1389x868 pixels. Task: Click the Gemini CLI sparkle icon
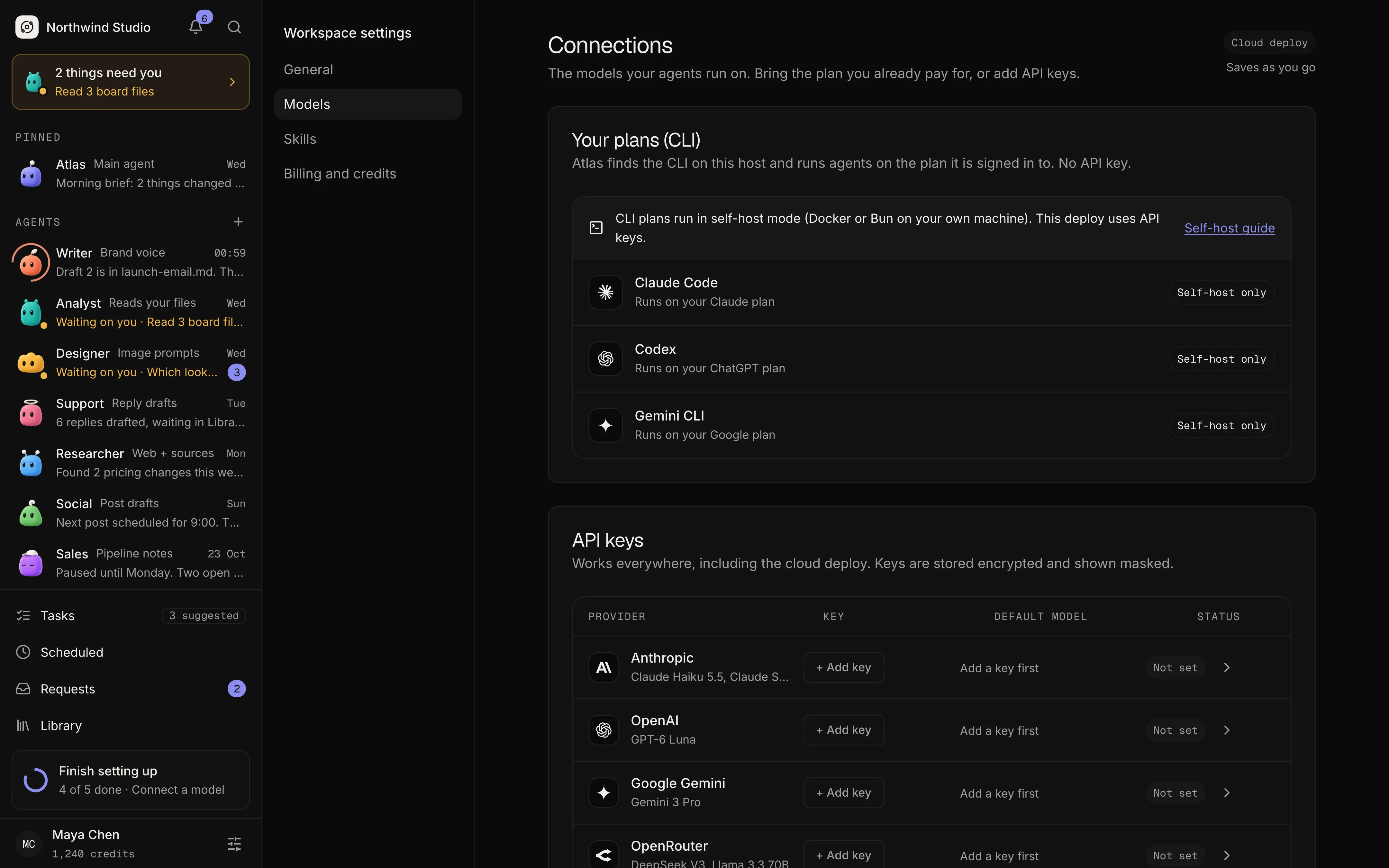pos(605,425)
